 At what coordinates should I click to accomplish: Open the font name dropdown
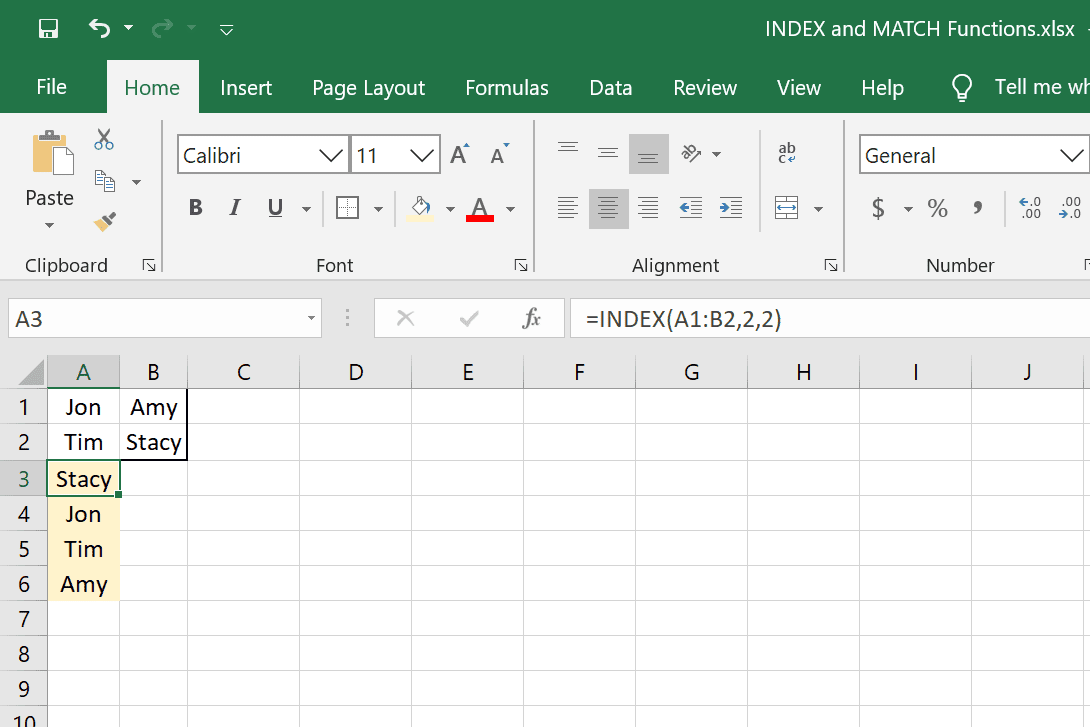[330, 154]
